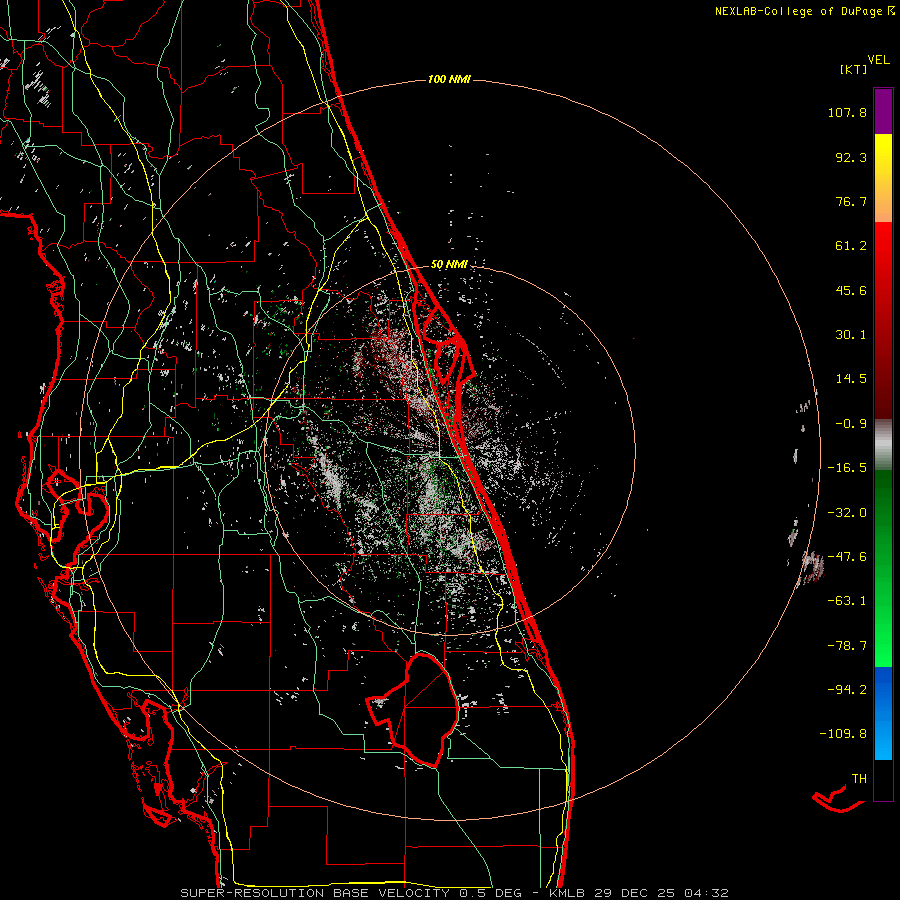Click the 61.2 velocity scale label
900x900 pixels.
pos(851,246)
